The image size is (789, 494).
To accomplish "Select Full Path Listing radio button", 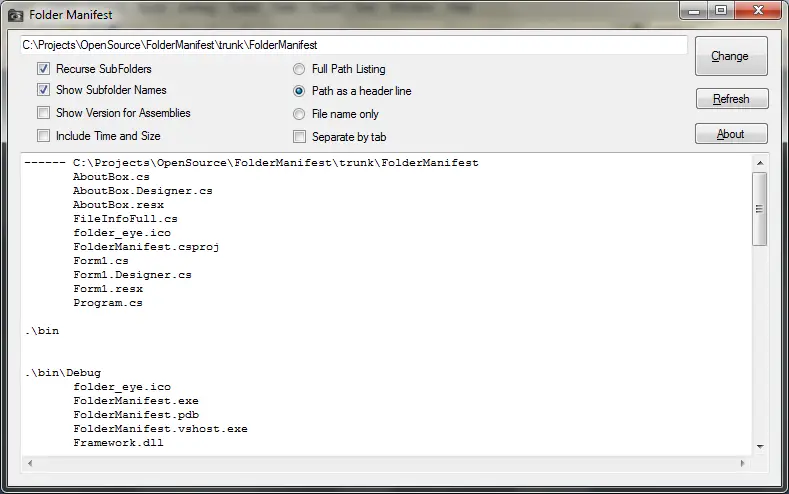I will click(299, 69).
